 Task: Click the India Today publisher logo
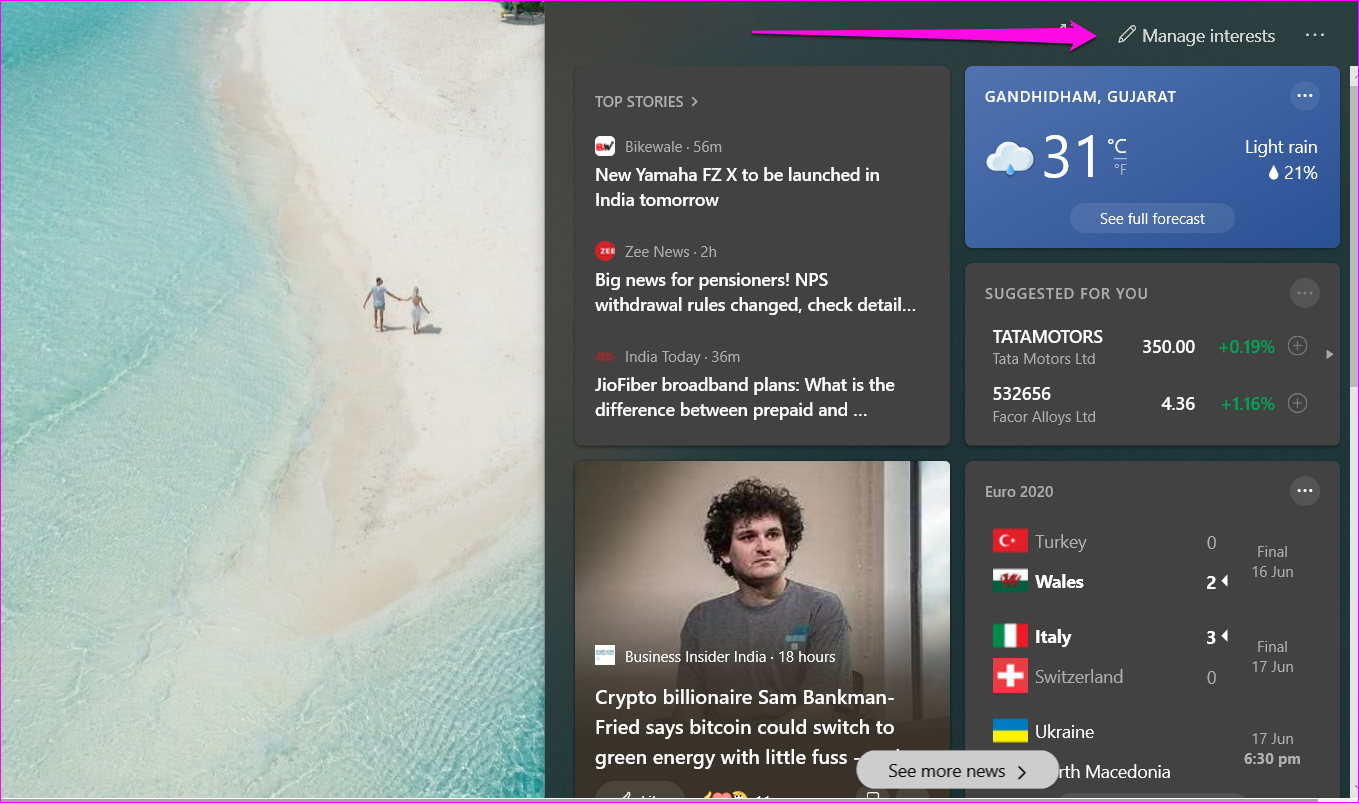604,356
